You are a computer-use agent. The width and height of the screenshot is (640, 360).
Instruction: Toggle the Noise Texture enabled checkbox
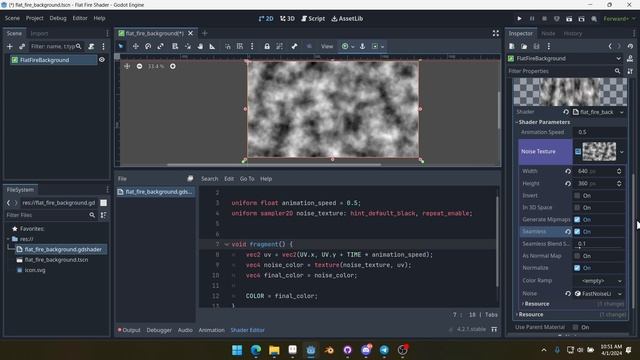[x=578, y=151]
